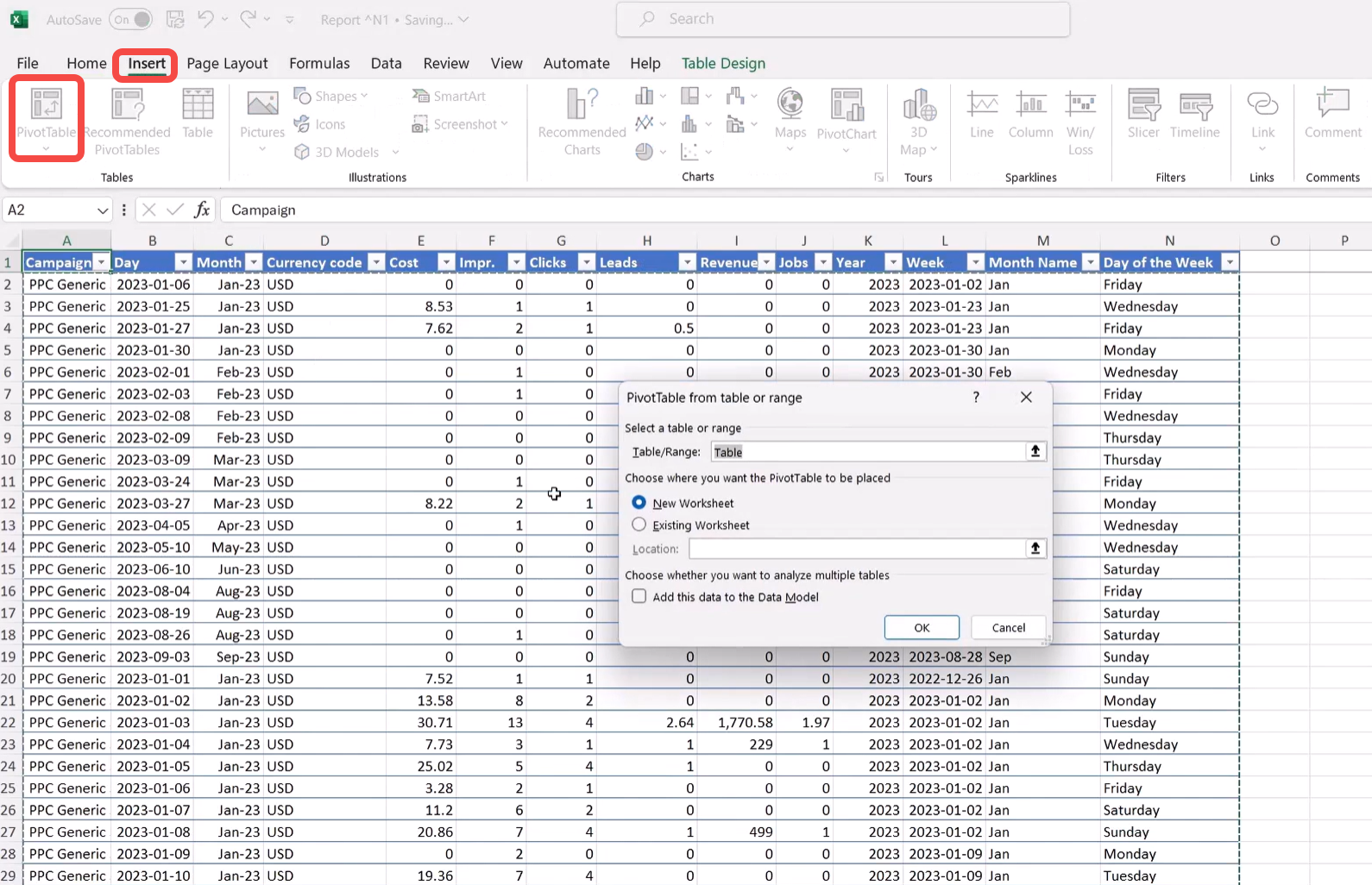Open the Currency code filter dropdown
This screenshot has height=885, width=1372.
376,262
